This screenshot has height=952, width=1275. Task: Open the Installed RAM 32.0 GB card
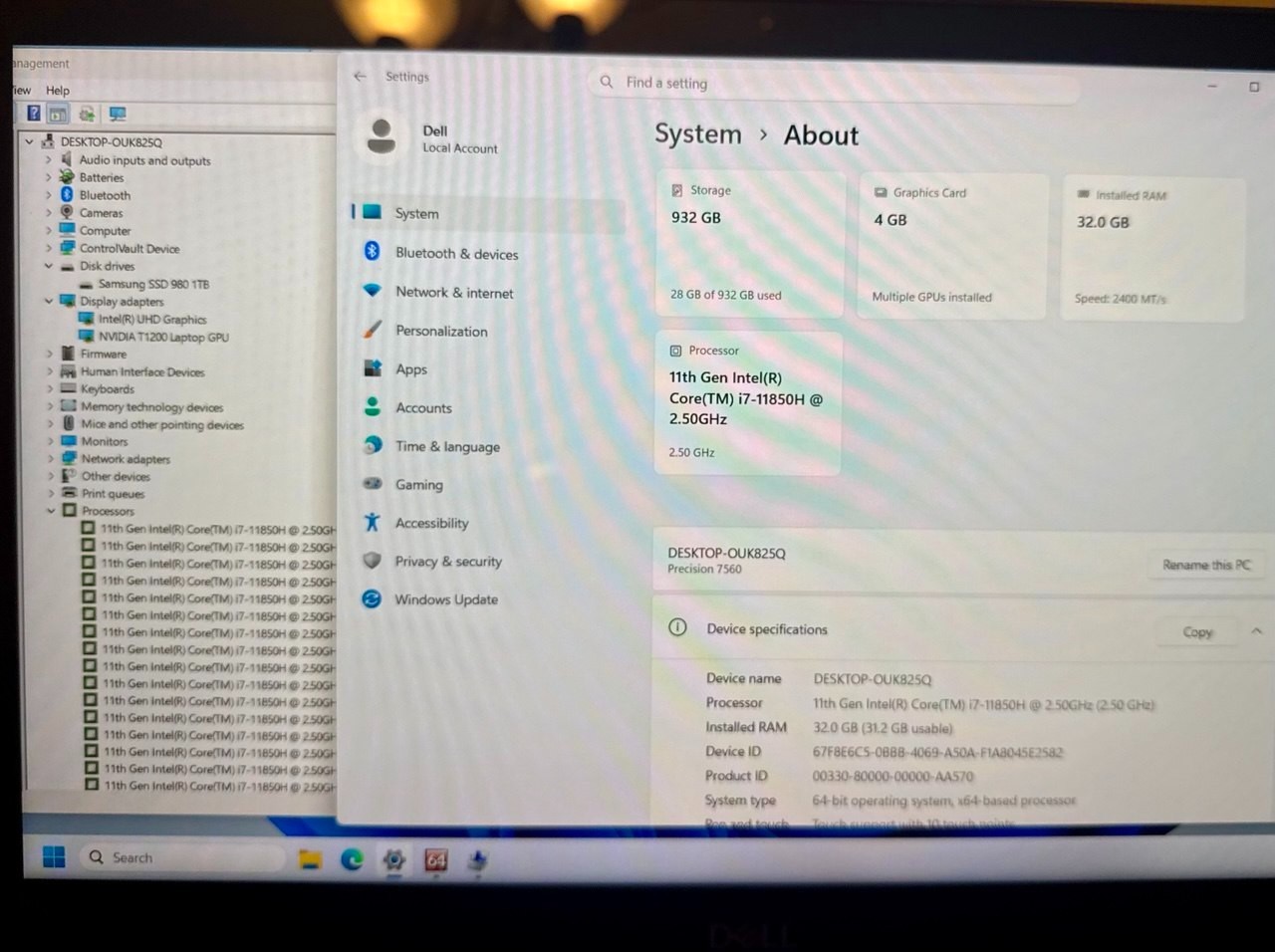(1153, 249)
